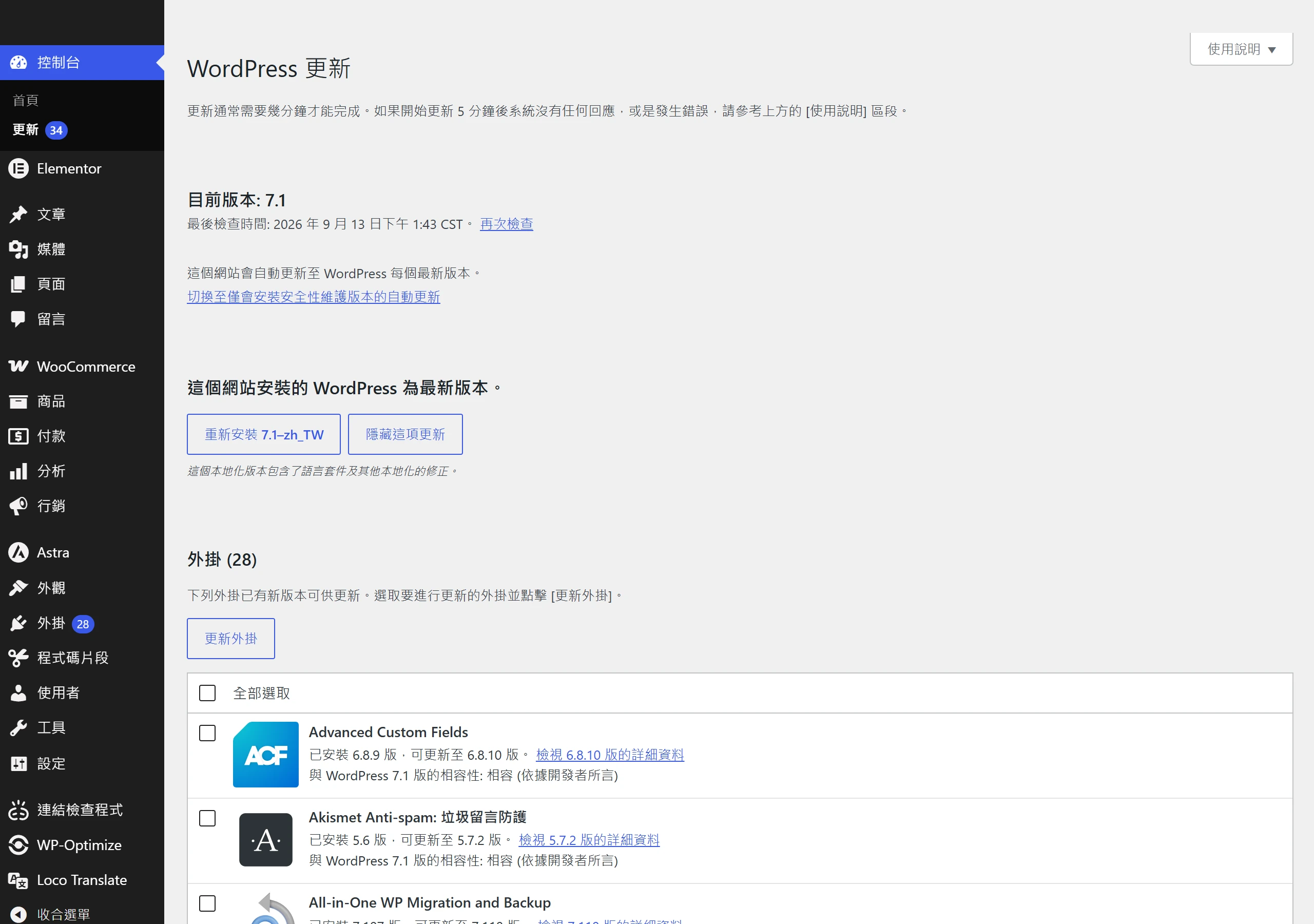Tick the Akismet Anti-spam checkbox
Image resolution: width=1314 pixels, height=924 pixels.
(x=207, y=819)
